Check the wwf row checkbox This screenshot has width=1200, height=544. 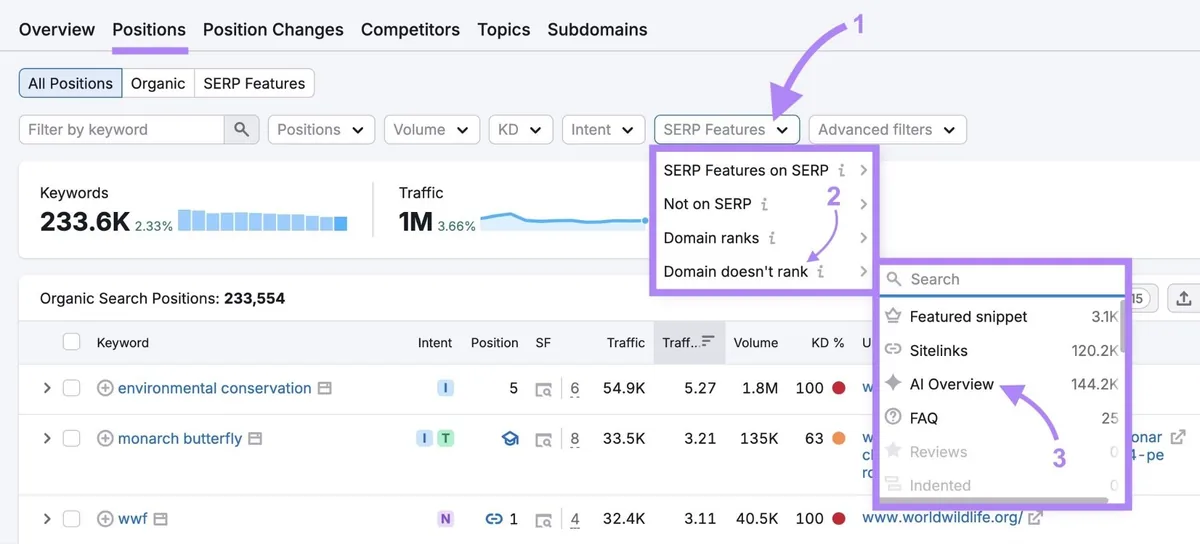click(71, 518)
